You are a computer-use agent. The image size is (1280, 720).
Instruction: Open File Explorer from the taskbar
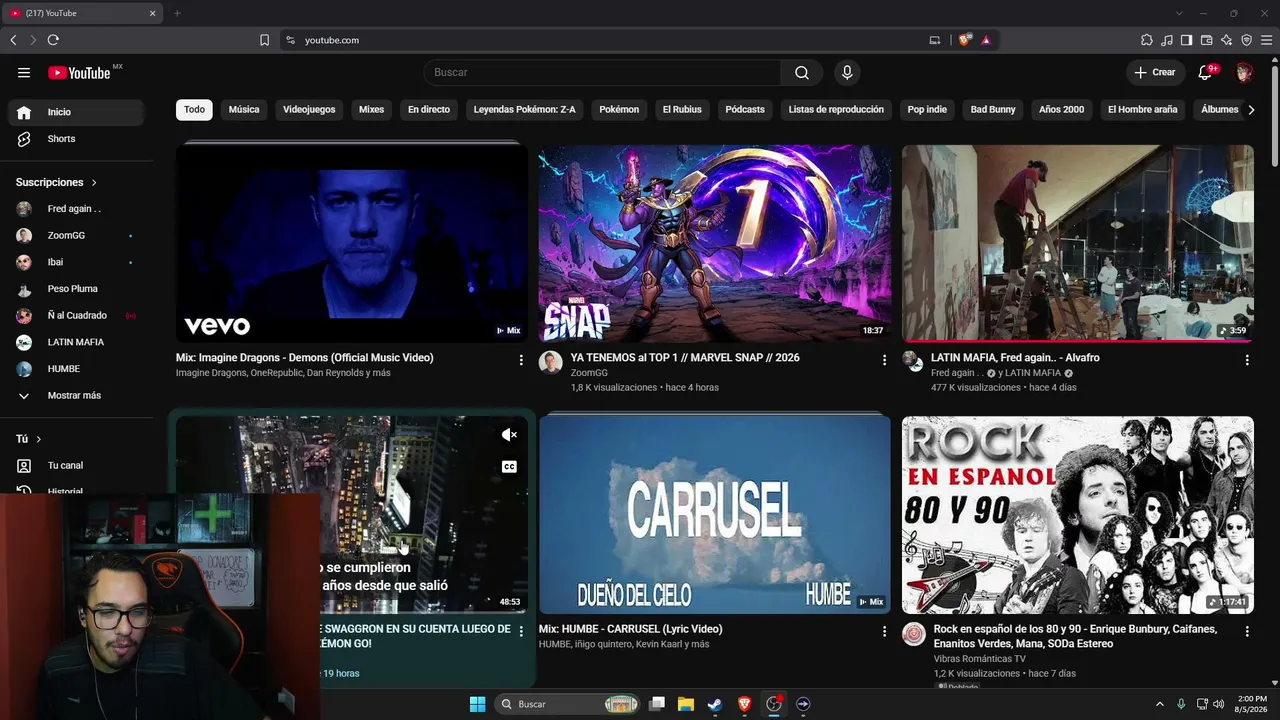[x=686, y=704]
